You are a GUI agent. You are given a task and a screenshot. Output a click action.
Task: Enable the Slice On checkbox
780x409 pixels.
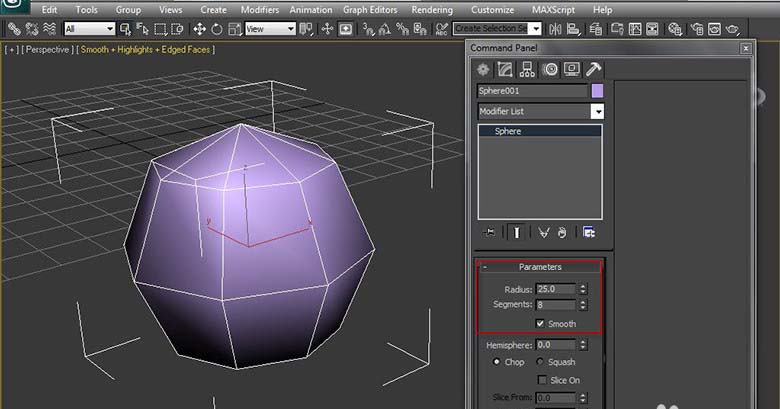pyautogui.click(x=540, y=380)
